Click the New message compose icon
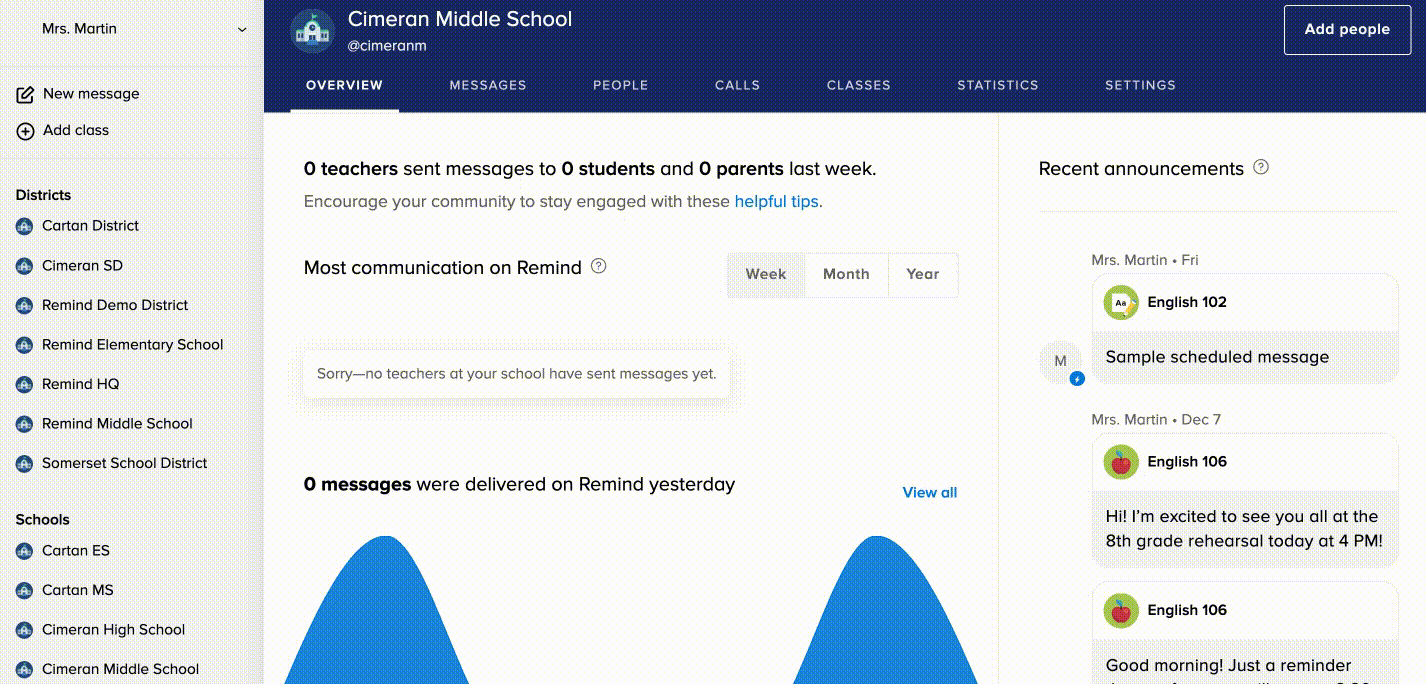Screen dimensions: 1426x684 (x=26, y=94)
